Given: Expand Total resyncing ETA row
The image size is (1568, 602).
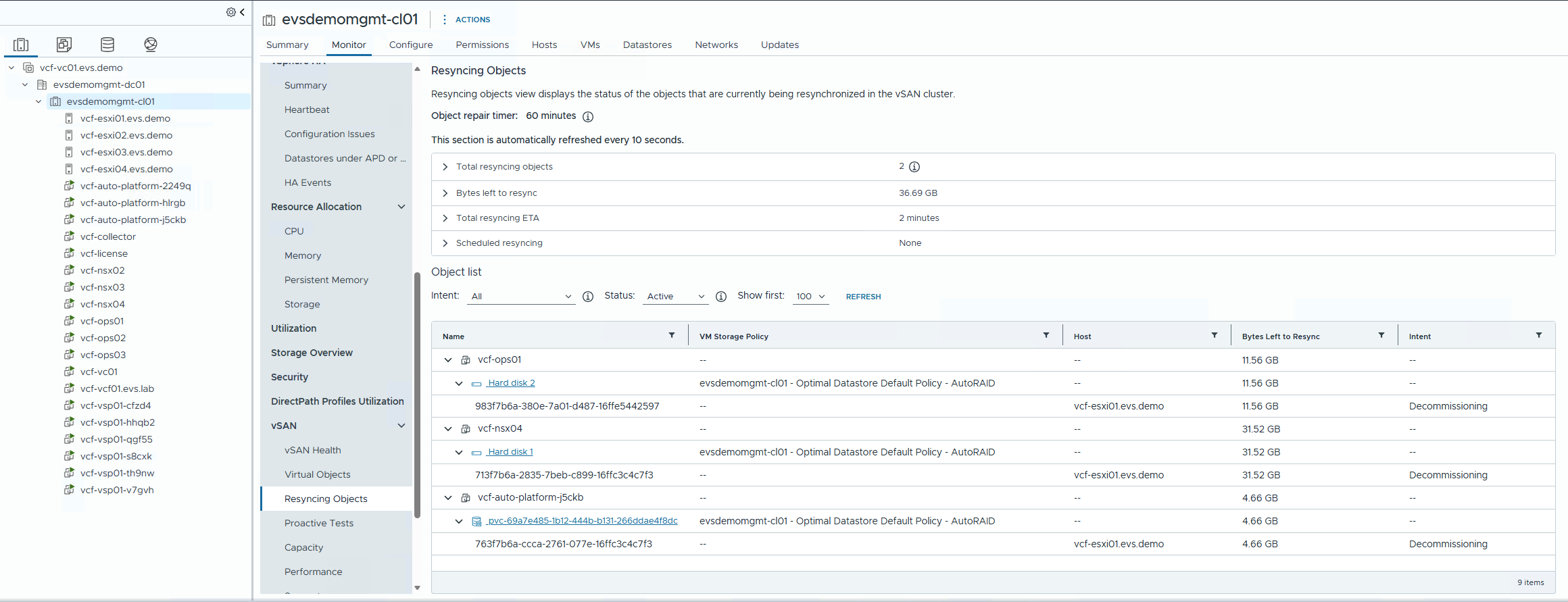Looking at the screenshot, I should [445, 218].
